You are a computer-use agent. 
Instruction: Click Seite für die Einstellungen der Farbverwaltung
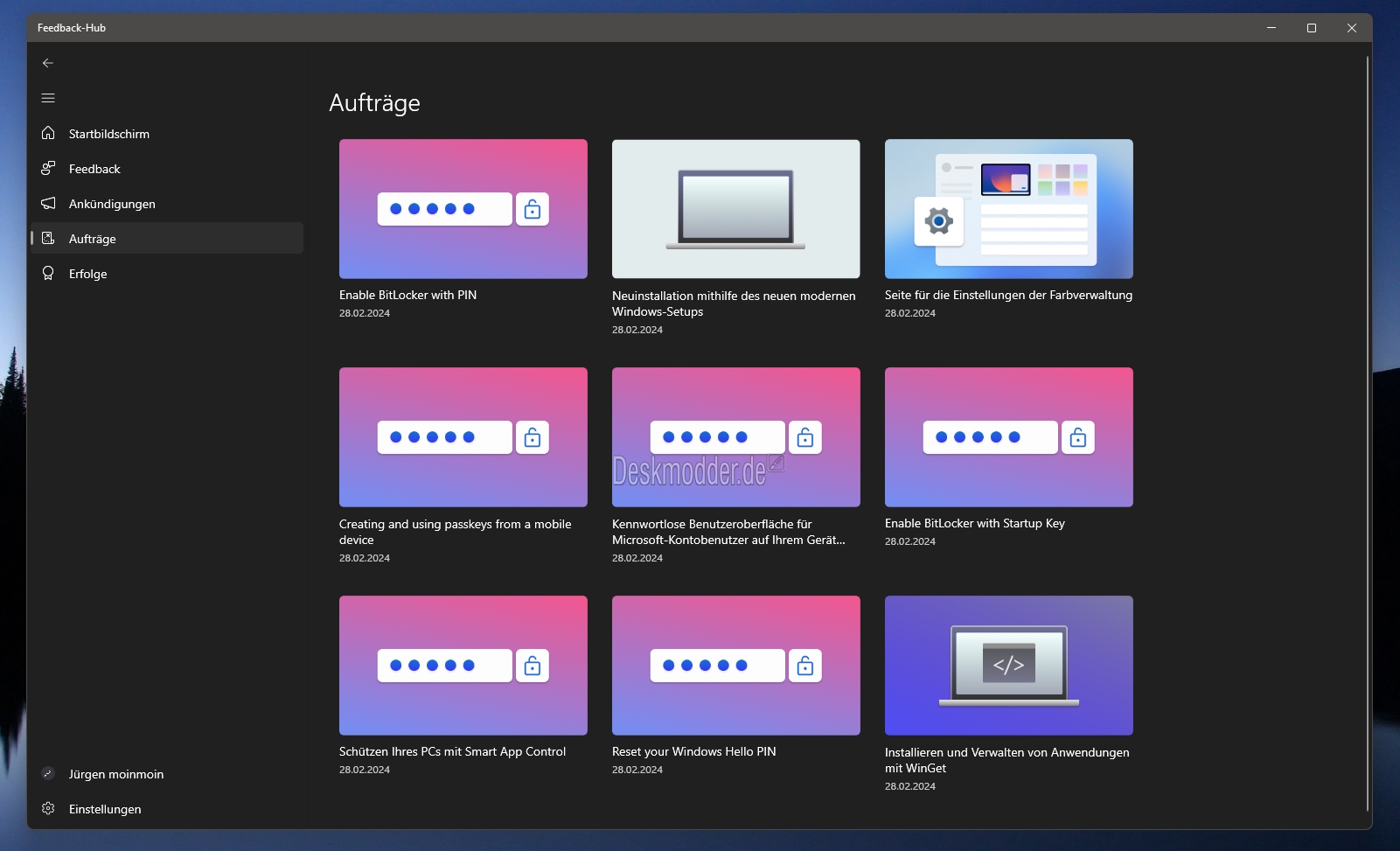[1008, 295]
